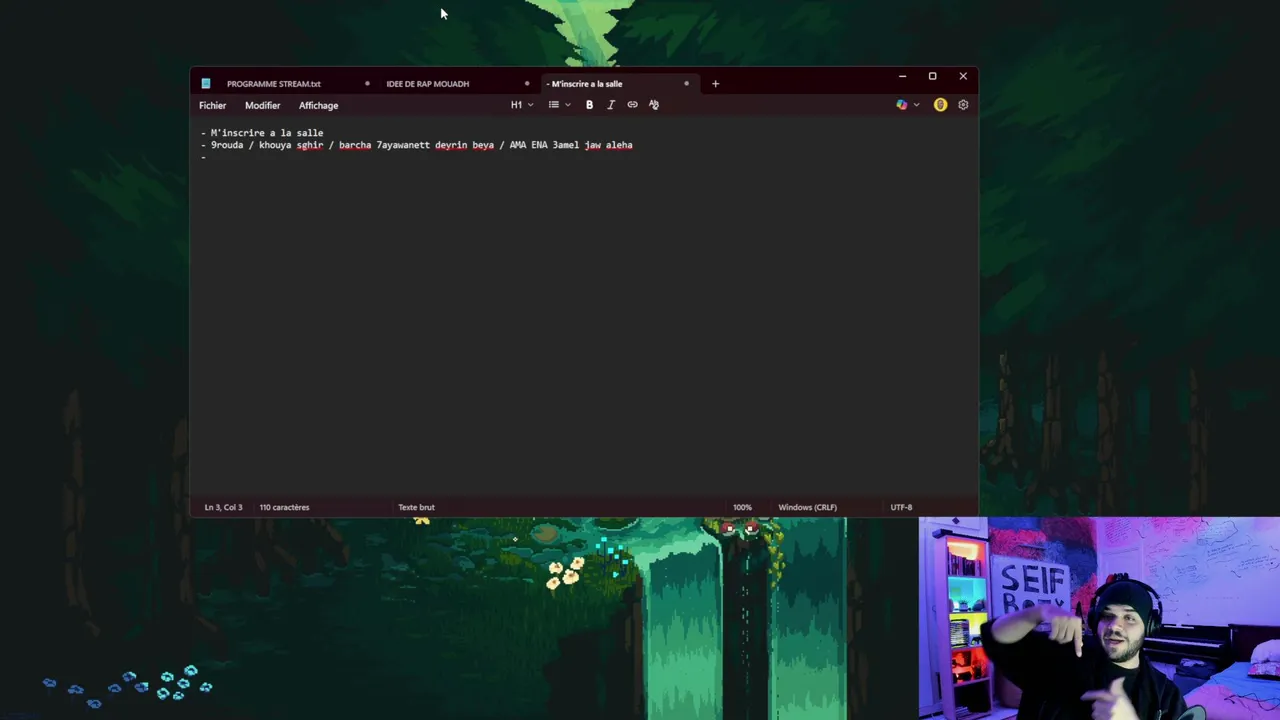Minimize the Notepad window
1280x720 pixels.
point(902,76)
